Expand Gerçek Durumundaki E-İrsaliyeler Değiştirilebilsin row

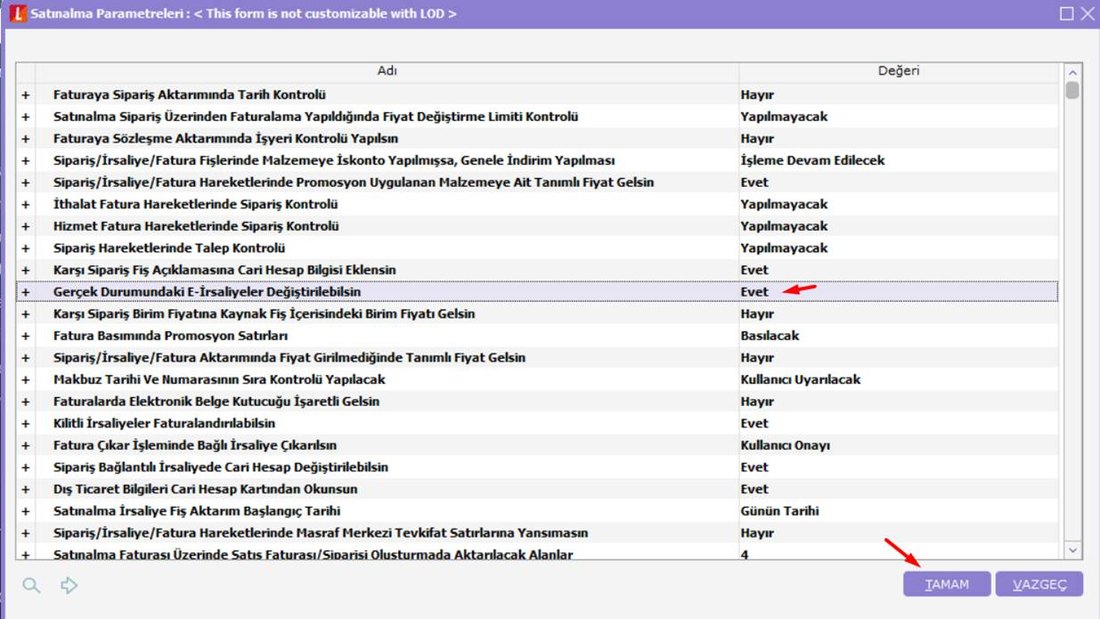tap(26, 292)
